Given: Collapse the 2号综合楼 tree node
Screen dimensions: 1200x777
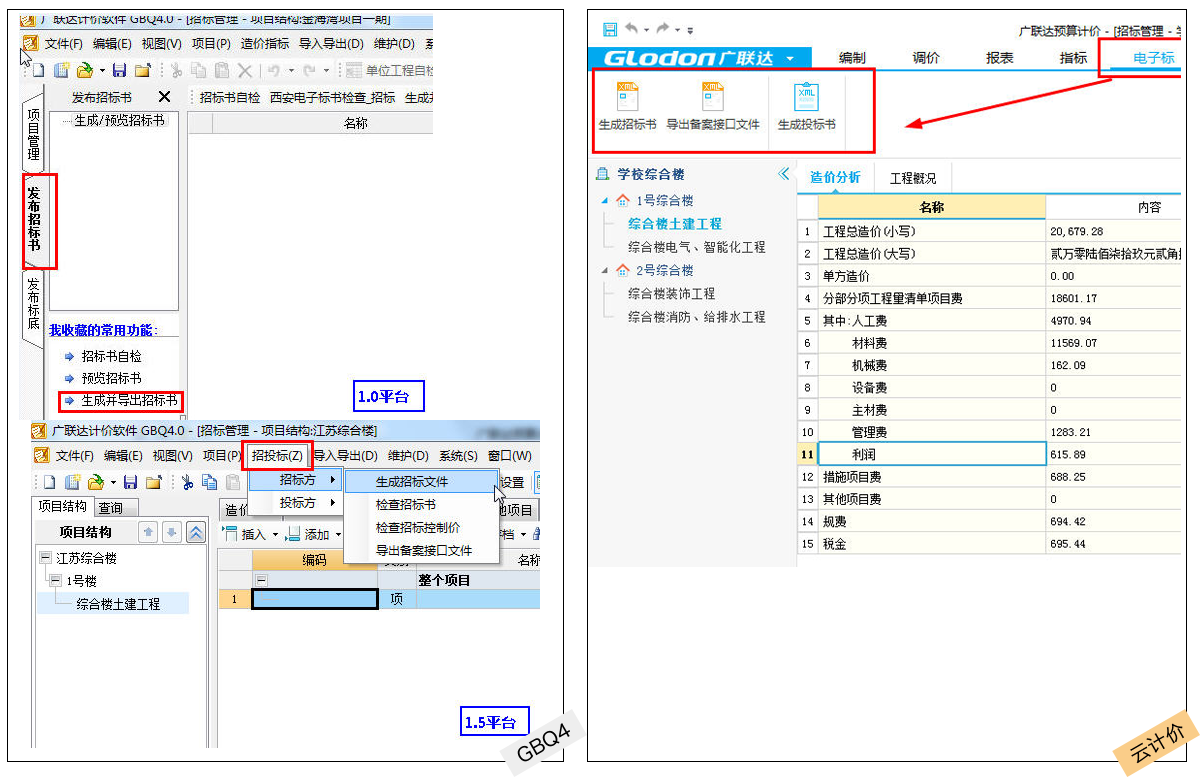Looking at the screenshot, I should [x=604, y=270].
